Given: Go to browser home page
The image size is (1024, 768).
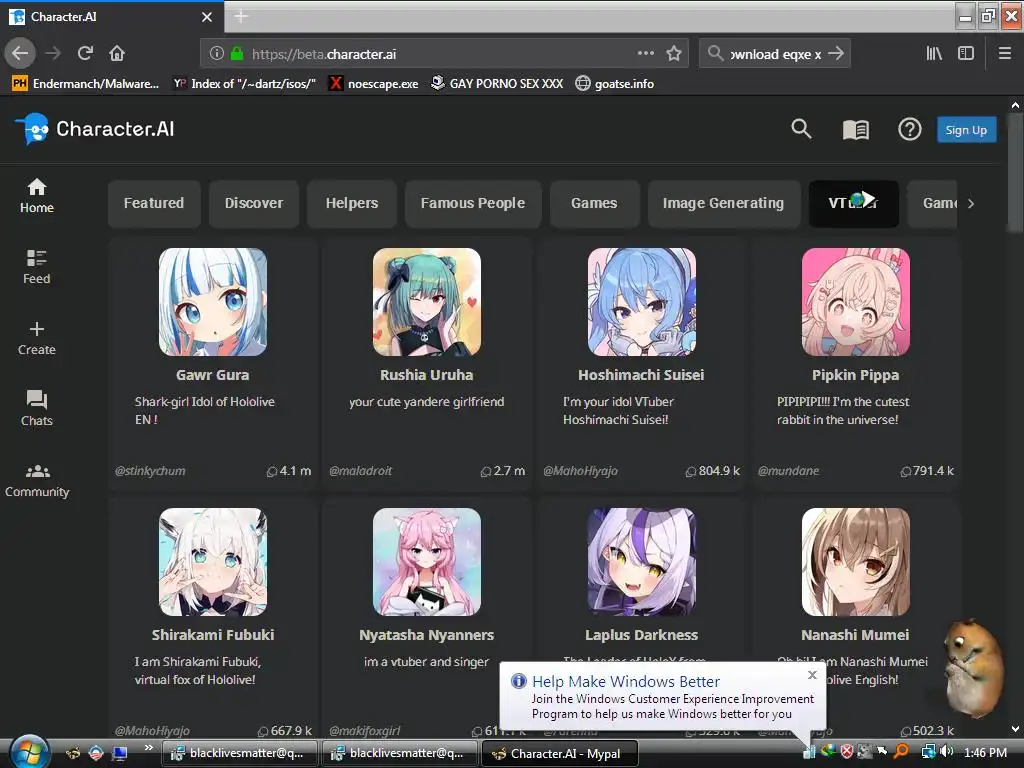Looking at the screenshot, I should tap(117, 54).
